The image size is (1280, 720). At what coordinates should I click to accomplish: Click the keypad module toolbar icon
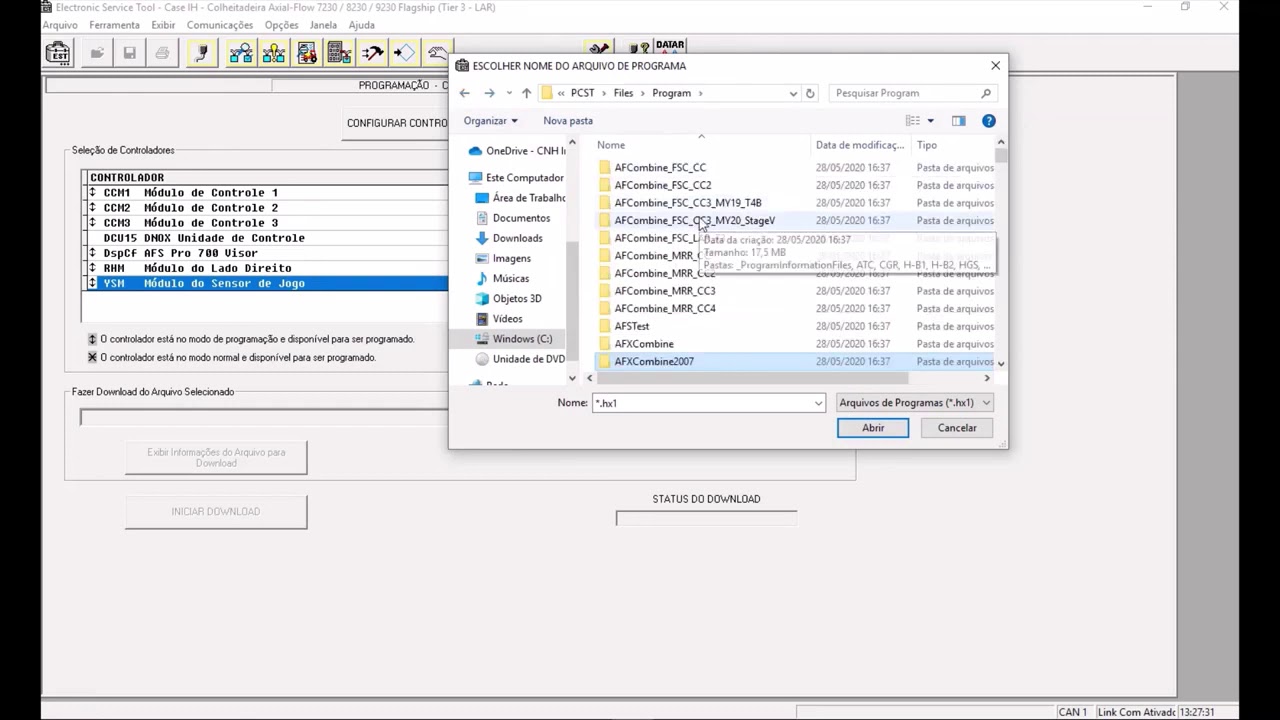[339, 53]
